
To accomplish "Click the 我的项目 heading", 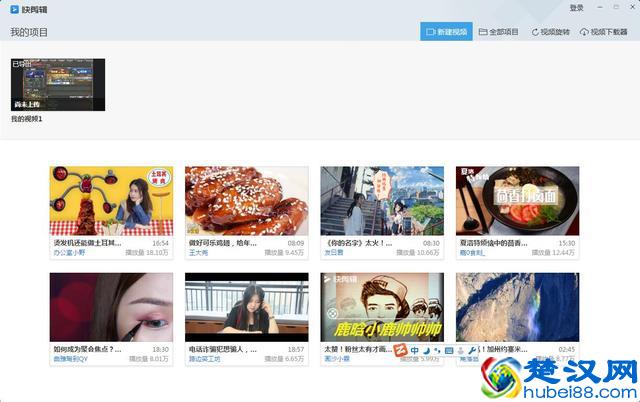I will [x=29, y=32].
